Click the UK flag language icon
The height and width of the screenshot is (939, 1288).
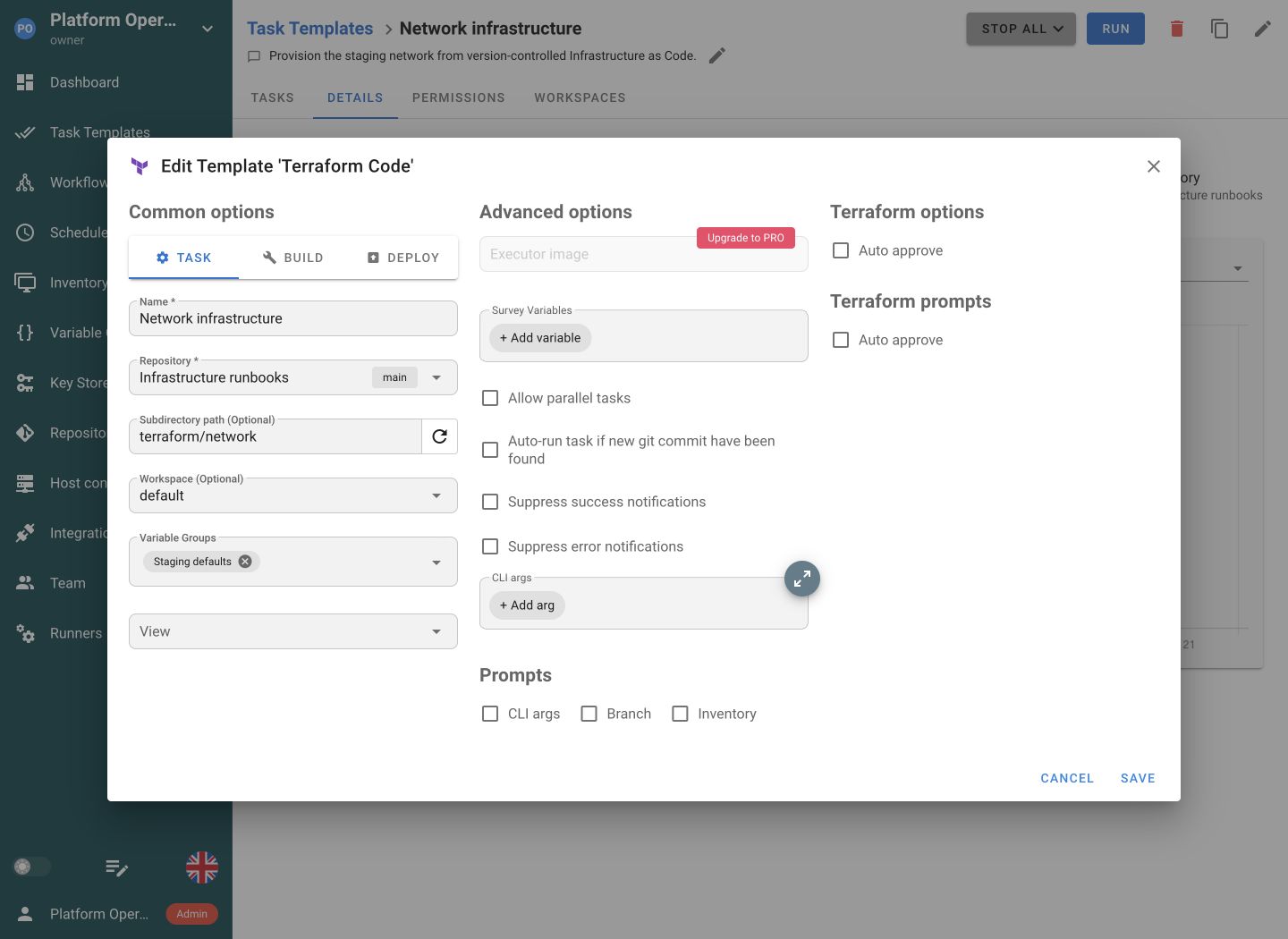202,867
